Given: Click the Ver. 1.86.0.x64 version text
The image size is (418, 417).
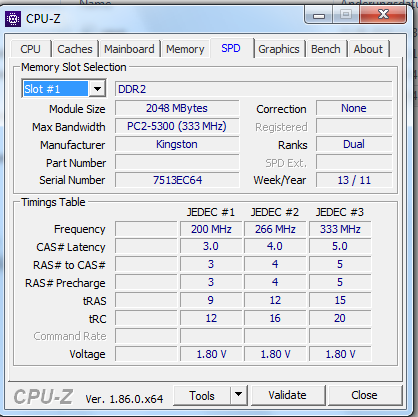Looking at the screenshot, I should click(124, 399).
